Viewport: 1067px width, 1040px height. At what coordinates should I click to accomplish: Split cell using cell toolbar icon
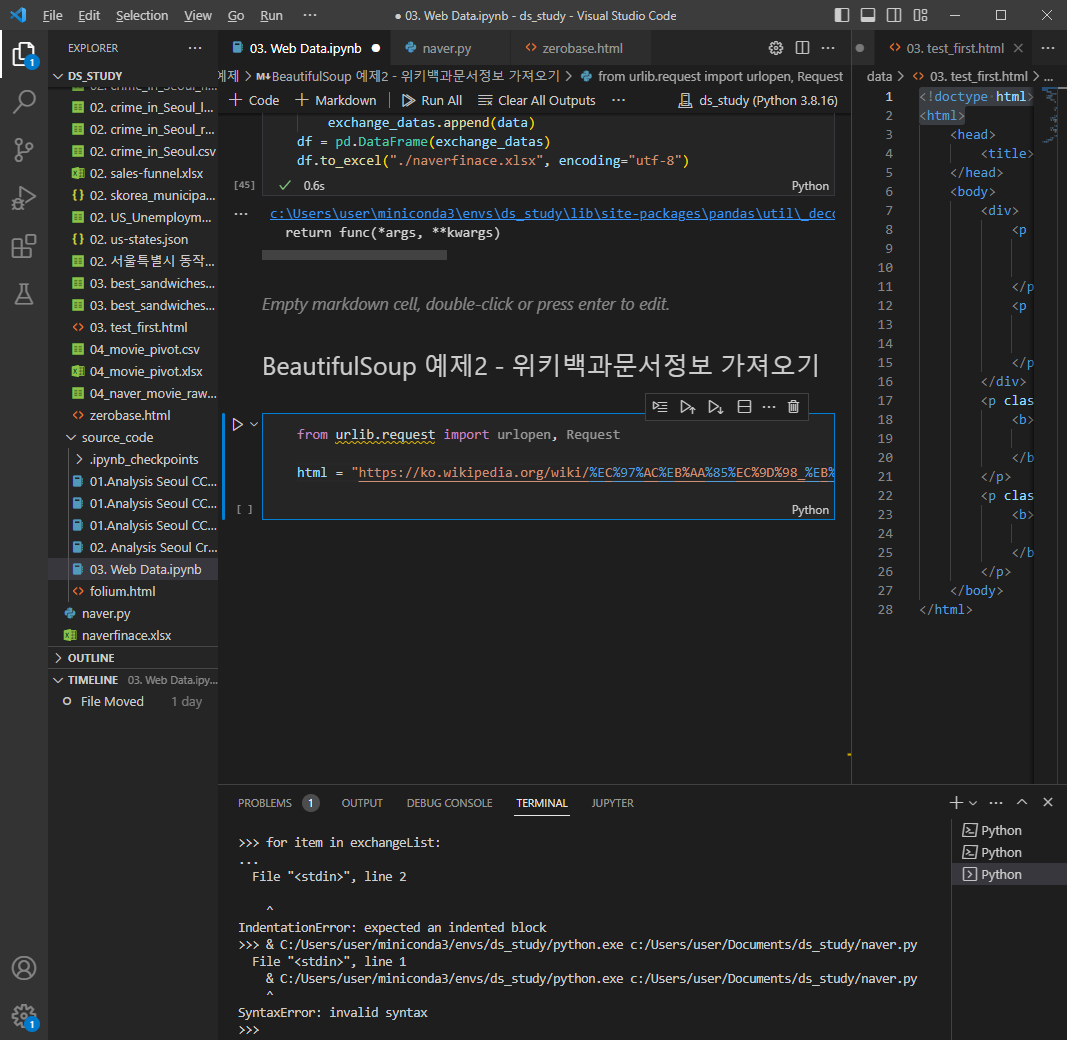point(744,407)
